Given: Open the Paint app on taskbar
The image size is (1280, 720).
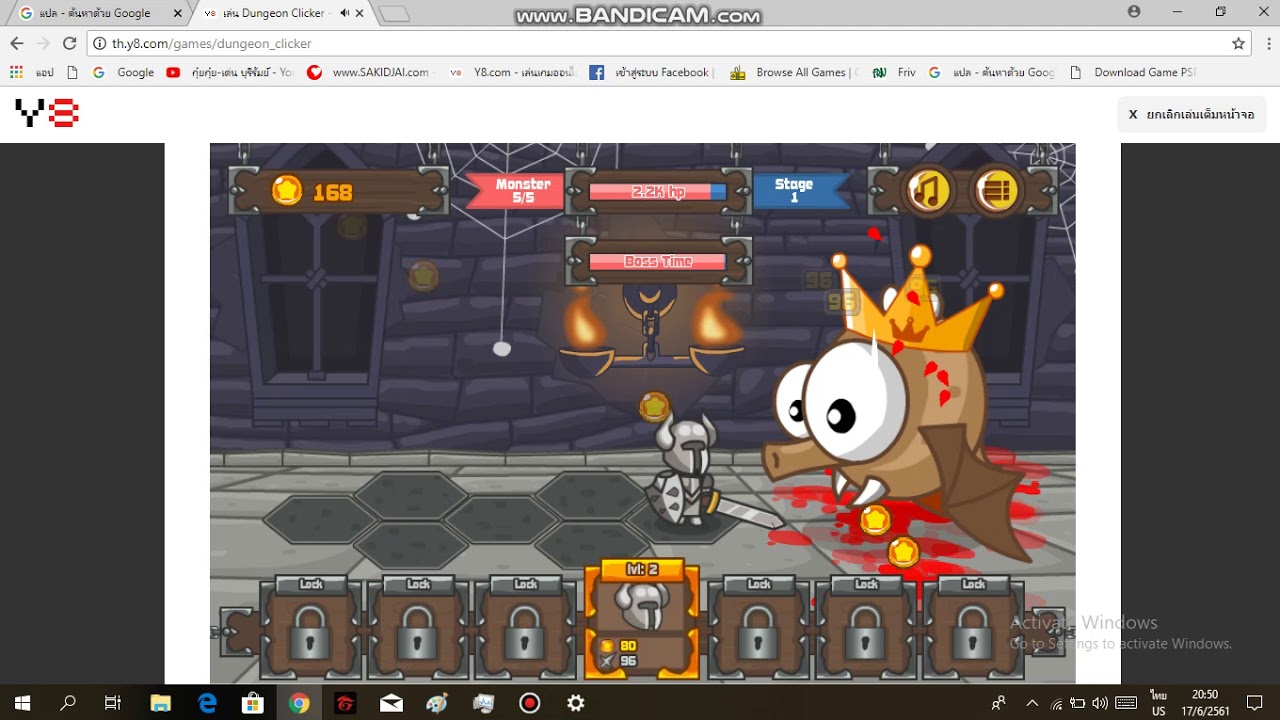Looking at the screenshot, I should tap(437, 703).
